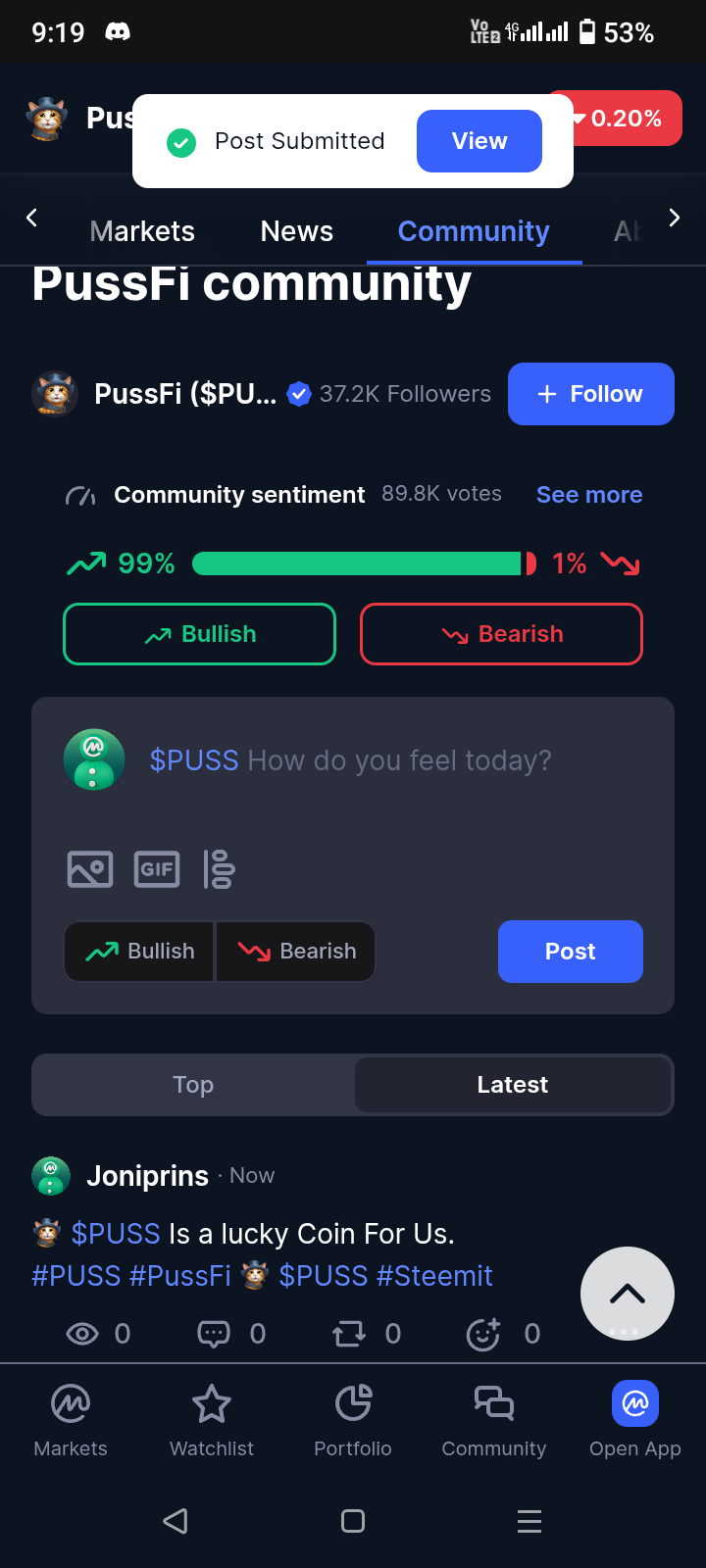Tap the community sentiment progress bar
Viewport: 706px width, 1568px height.
[x=365, y=563]
